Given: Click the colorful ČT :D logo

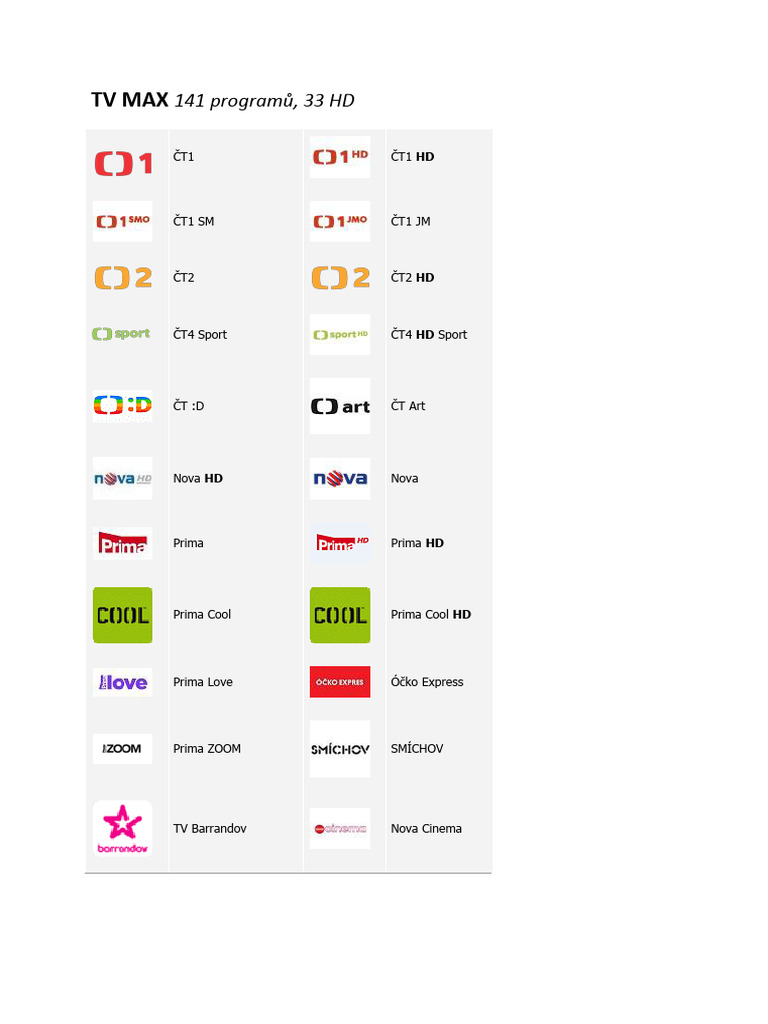Looking at the screenshot, I should pyautogui.click(x=123, y=406).
